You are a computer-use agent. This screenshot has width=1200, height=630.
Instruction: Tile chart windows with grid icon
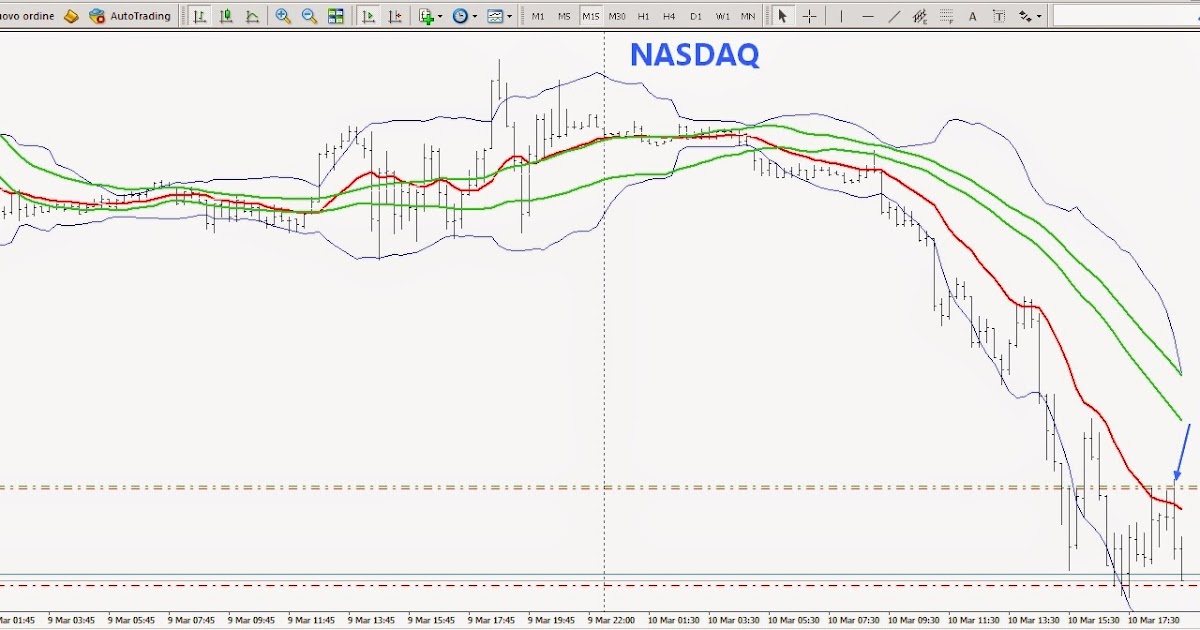pos(336,16)
